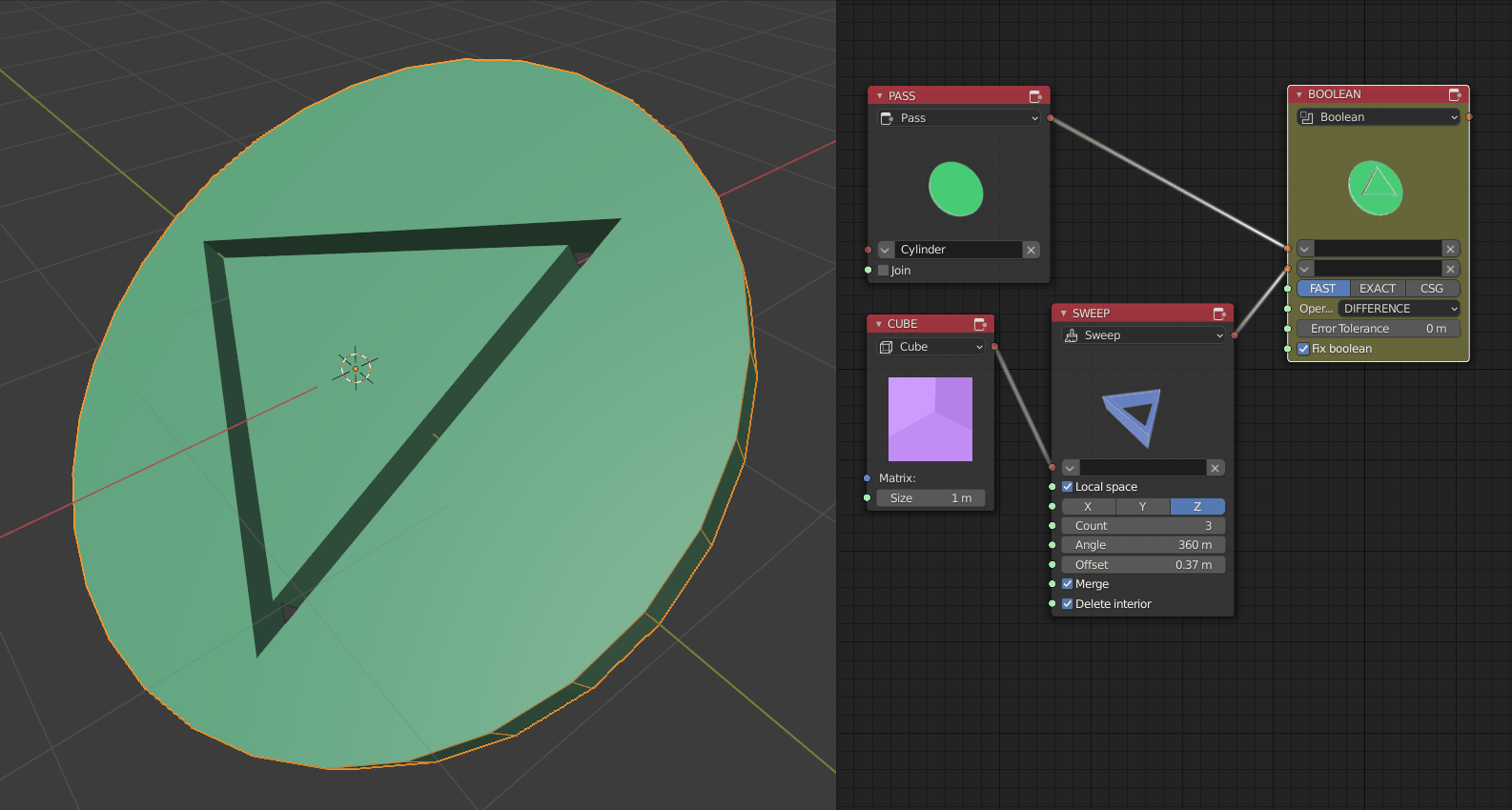Open the DIFFERENCE operation dropdown
This screenshot has height=810, width=1512.
tap(1399, 309)
